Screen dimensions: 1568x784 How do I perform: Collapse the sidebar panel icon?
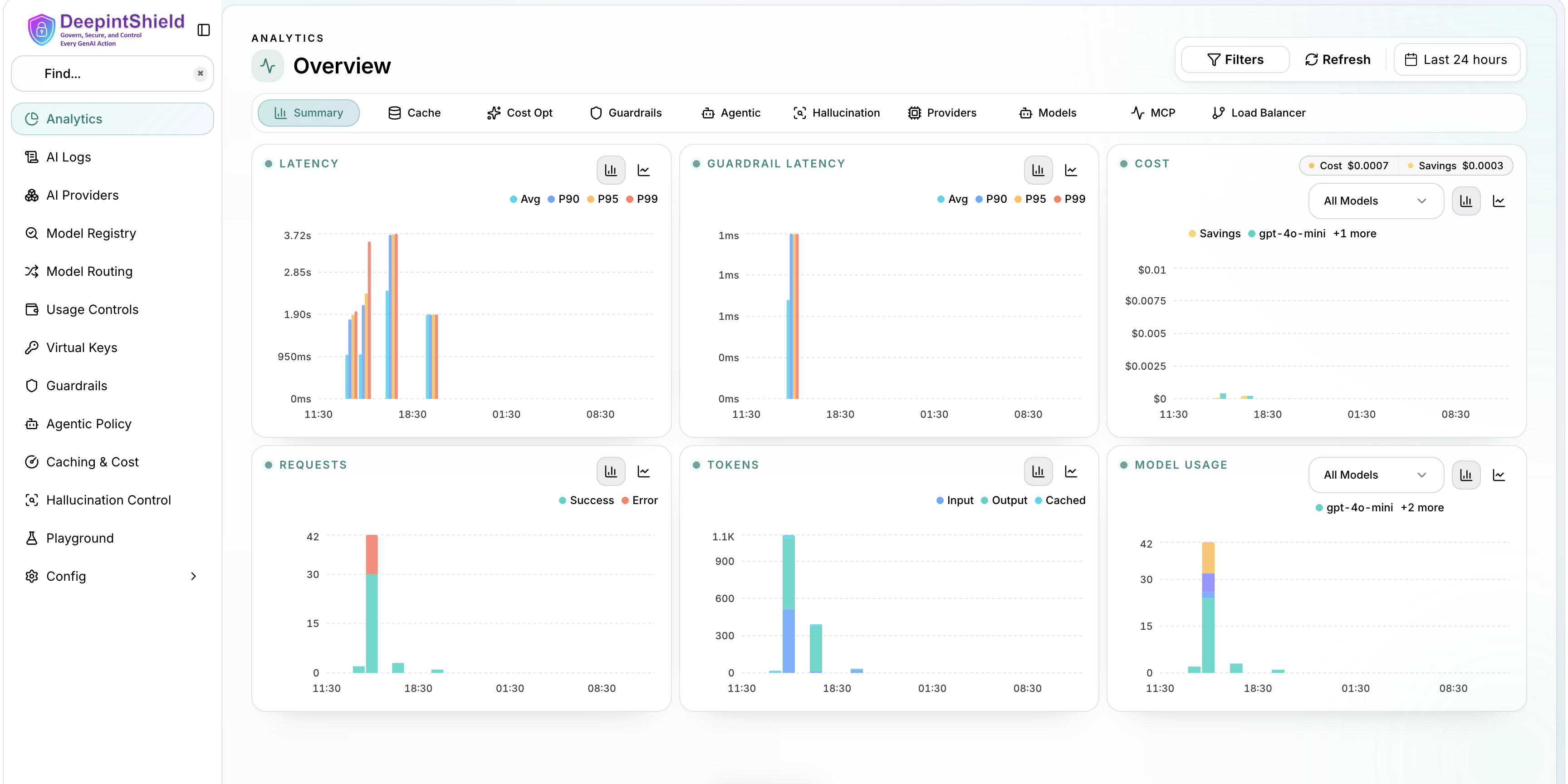coord(204,30)
